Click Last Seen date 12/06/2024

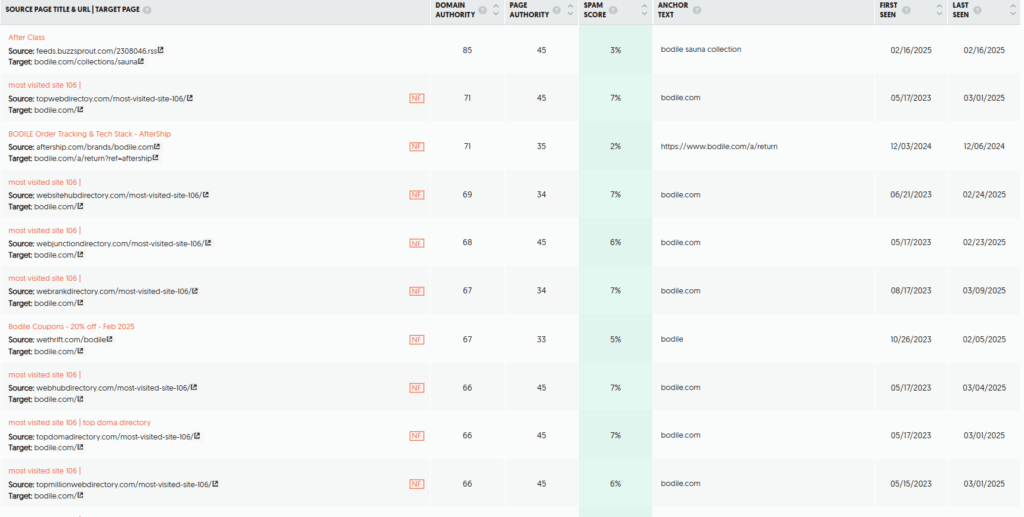tap(985, 147)
